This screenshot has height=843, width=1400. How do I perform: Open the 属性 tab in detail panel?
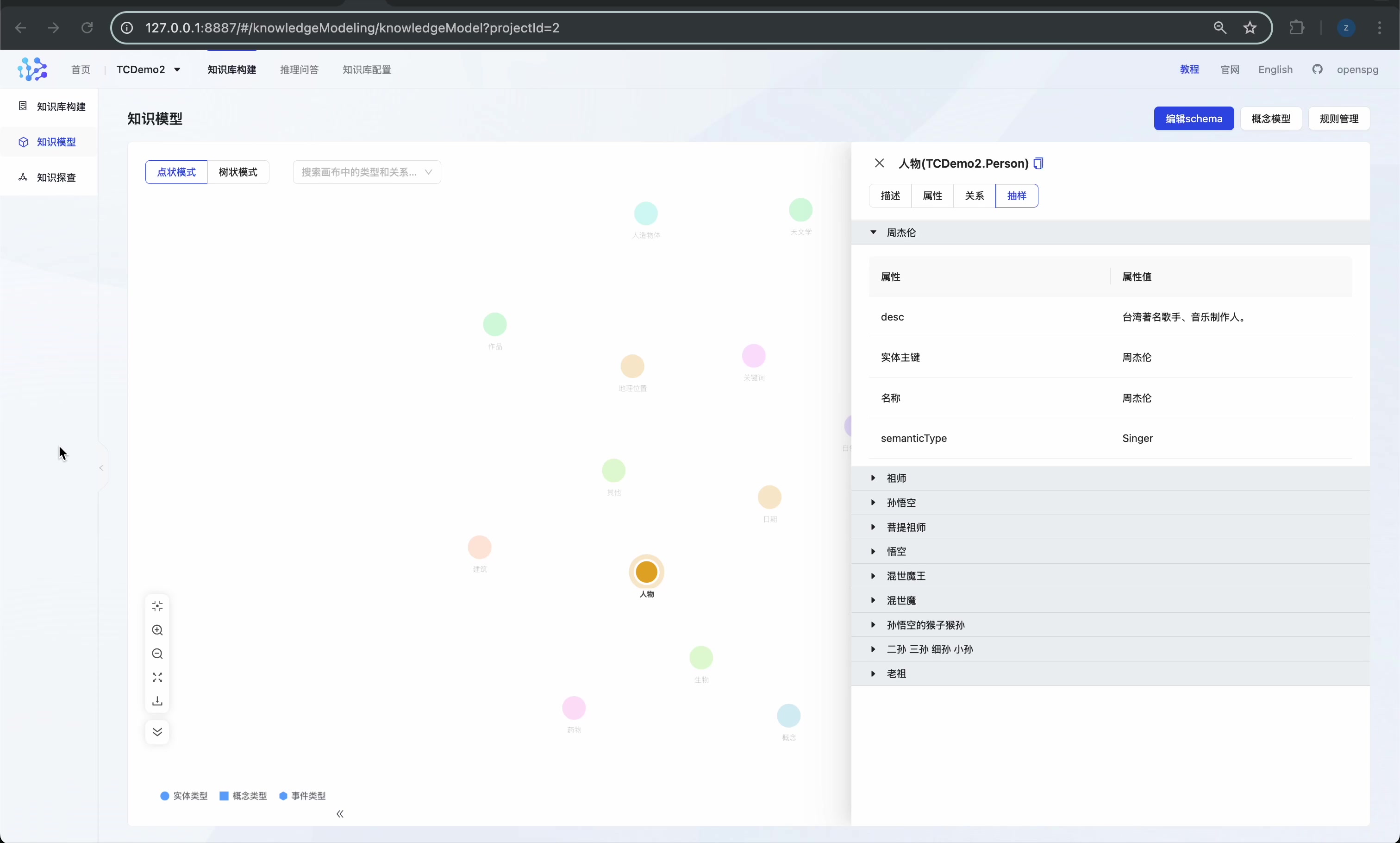click(932, 196)
